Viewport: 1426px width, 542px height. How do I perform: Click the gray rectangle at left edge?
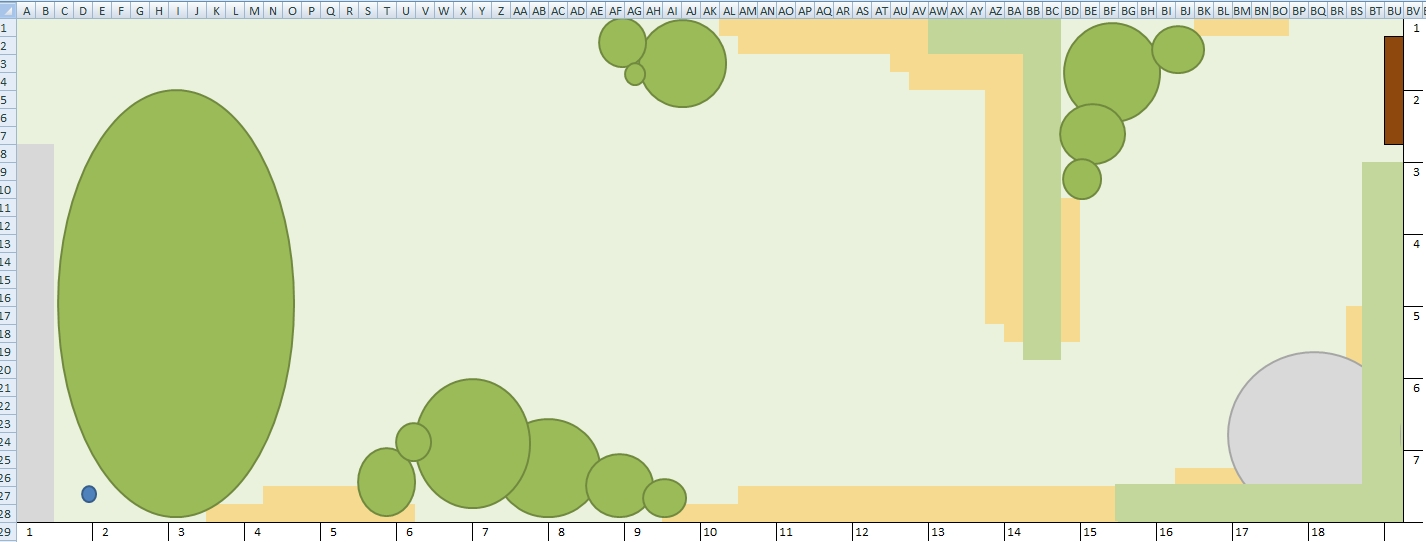point(36,330)
